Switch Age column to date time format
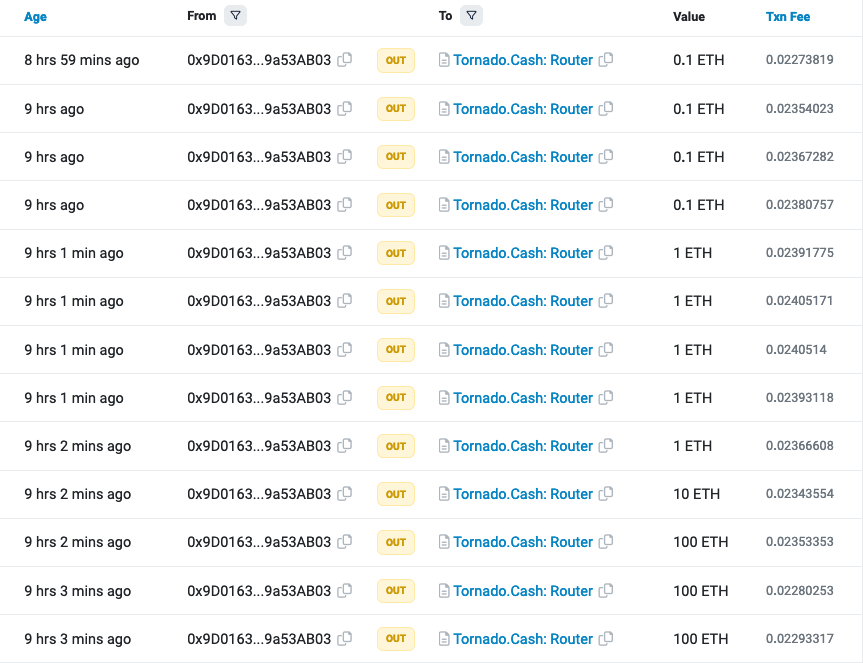863x663 pixels. point(35,17)
